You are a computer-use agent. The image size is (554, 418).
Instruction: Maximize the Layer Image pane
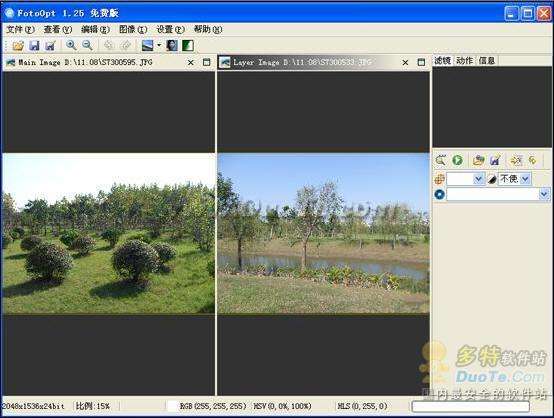[x=421, y=63]
